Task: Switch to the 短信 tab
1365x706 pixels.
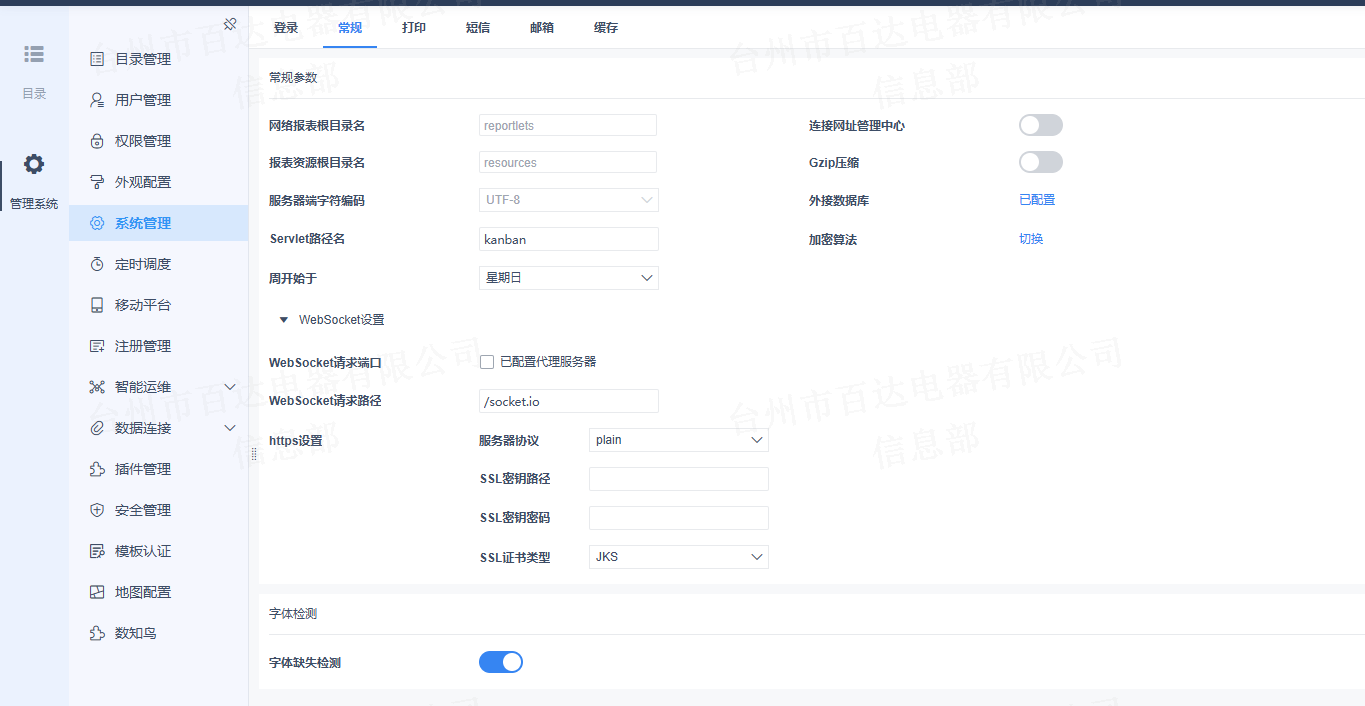Action: [478, 28]
